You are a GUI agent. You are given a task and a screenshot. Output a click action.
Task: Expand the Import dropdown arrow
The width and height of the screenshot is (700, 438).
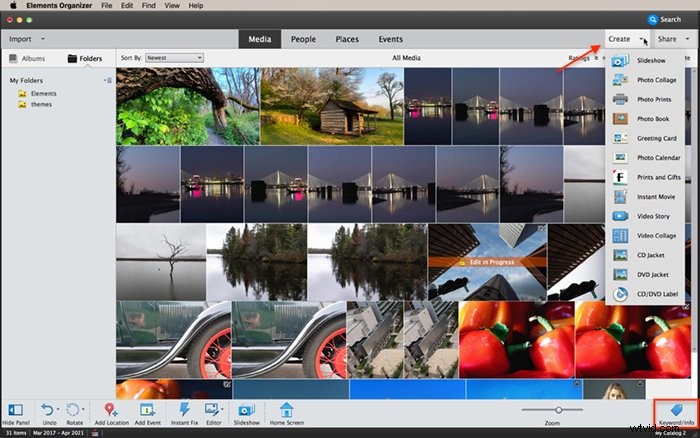(x=43, y=39)
